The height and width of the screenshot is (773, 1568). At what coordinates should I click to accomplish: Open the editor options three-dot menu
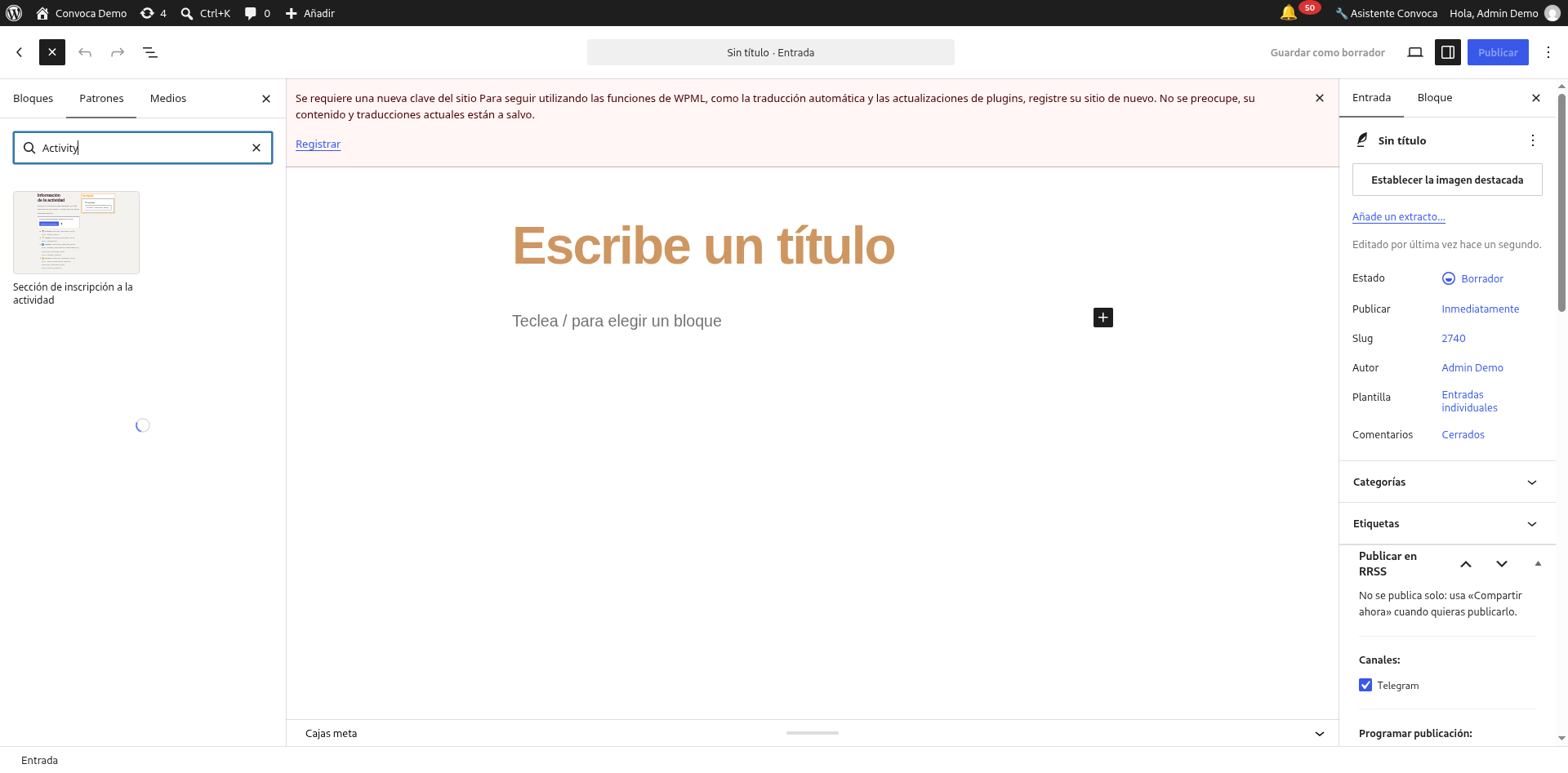(x=1548, y=52)
